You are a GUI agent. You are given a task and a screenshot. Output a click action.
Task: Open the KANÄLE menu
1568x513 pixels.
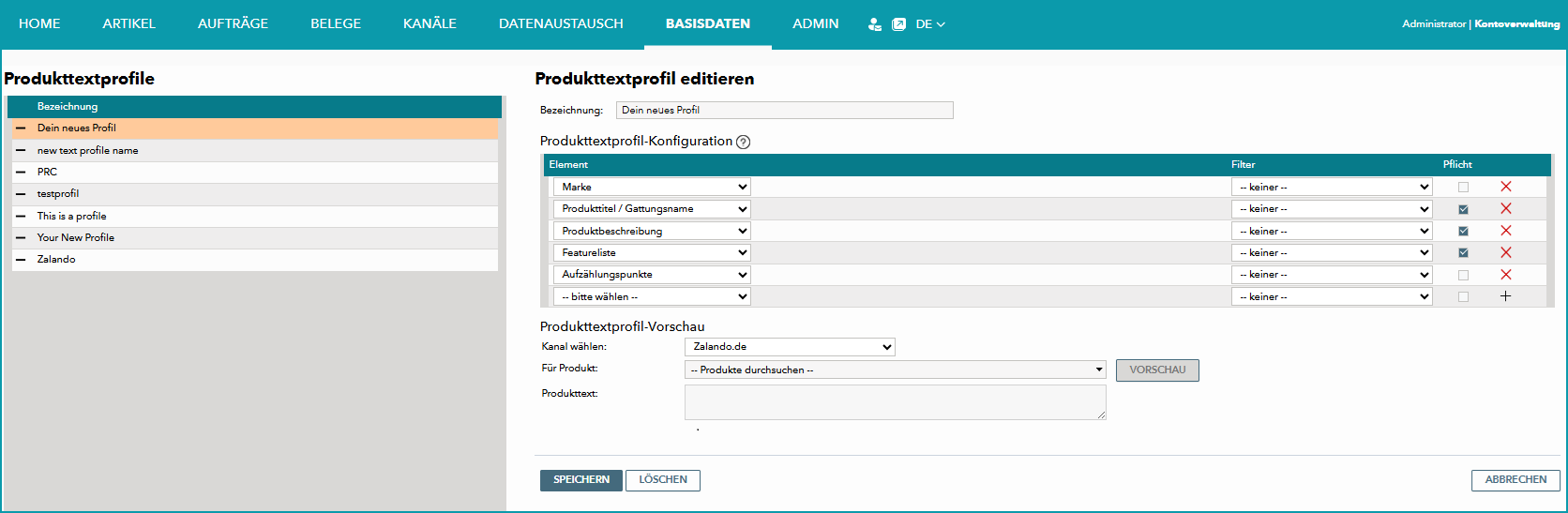pos(430,23)
